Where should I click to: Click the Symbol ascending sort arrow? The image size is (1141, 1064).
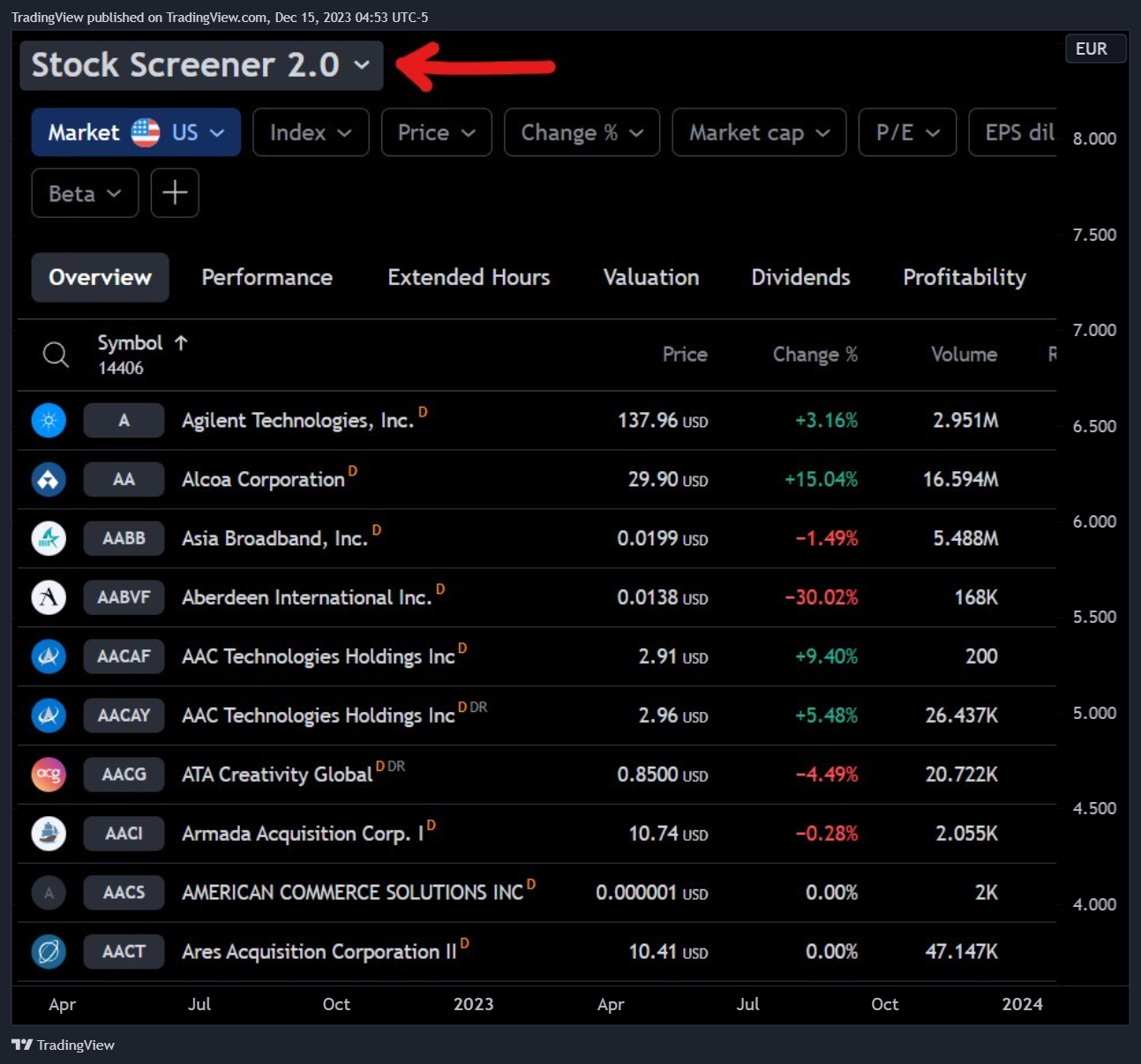click(x=181, y=342)
